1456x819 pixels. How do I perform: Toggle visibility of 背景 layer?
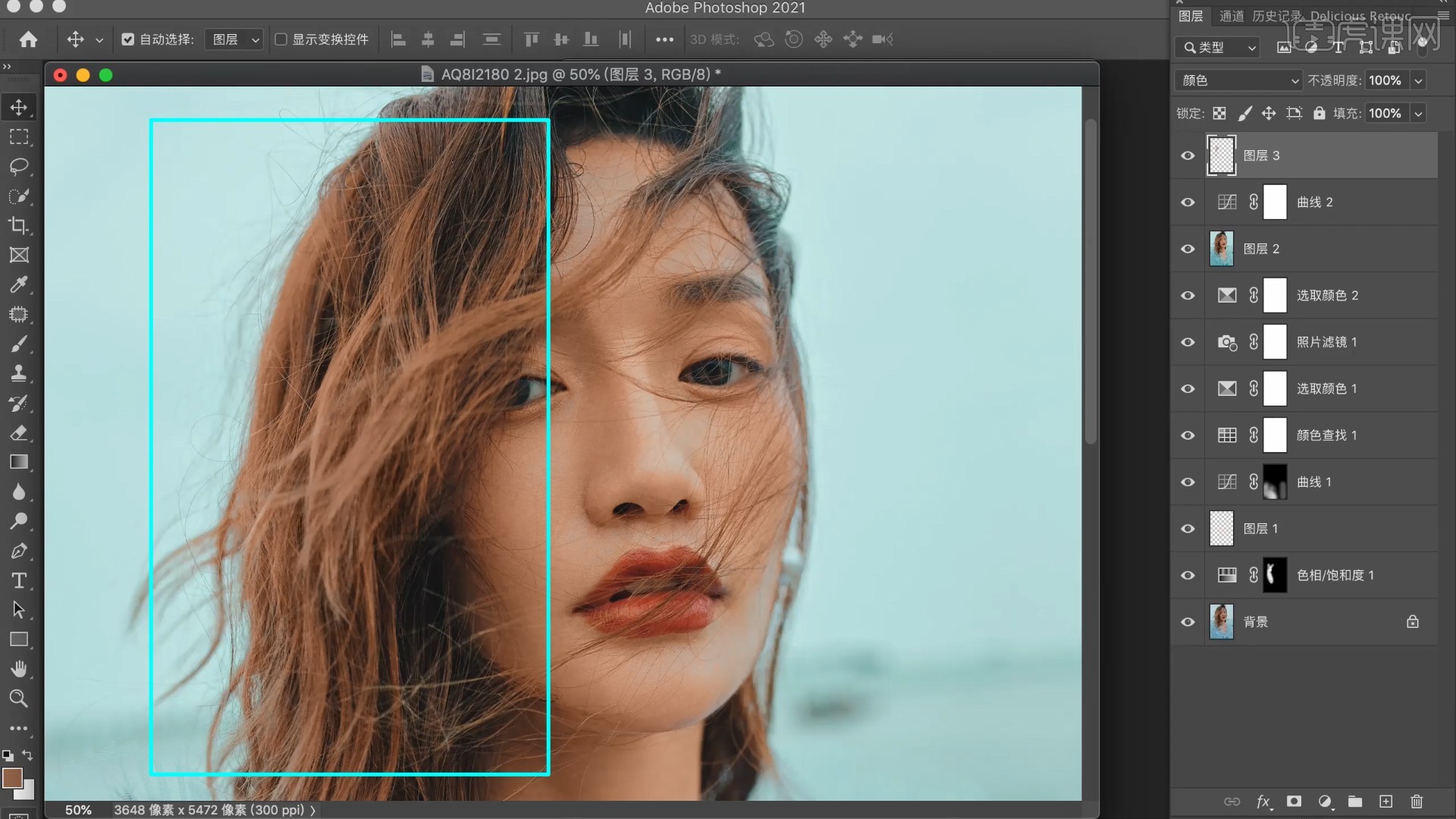[x=1188, y=622]
